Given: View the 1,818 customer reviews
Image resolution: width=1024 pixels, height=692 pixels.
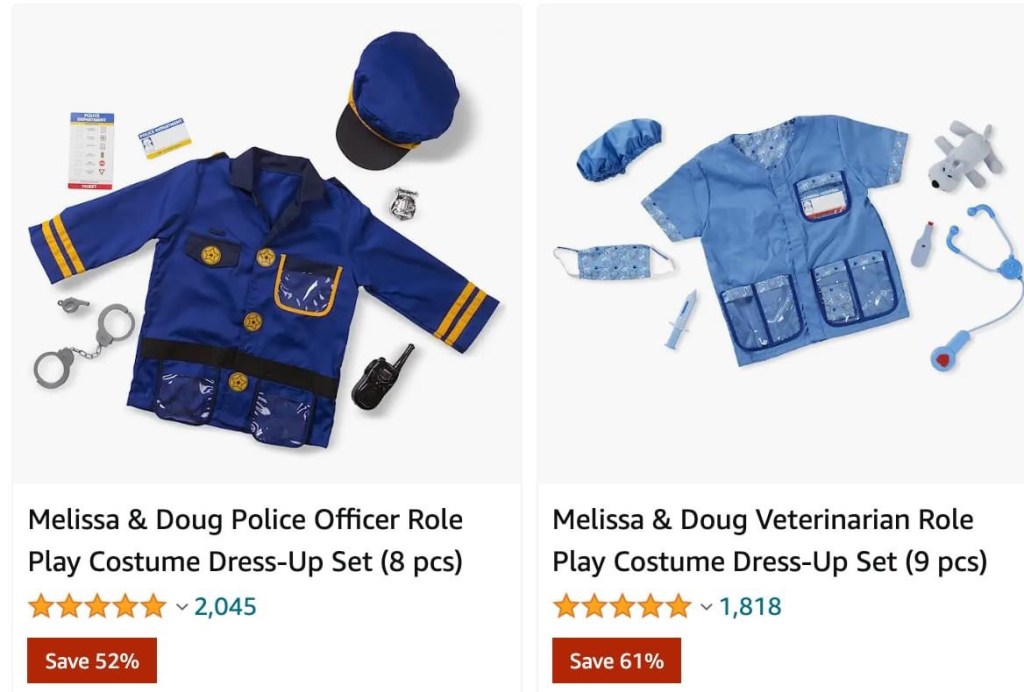Looking at the screenshot, I should tap(750, 606).
